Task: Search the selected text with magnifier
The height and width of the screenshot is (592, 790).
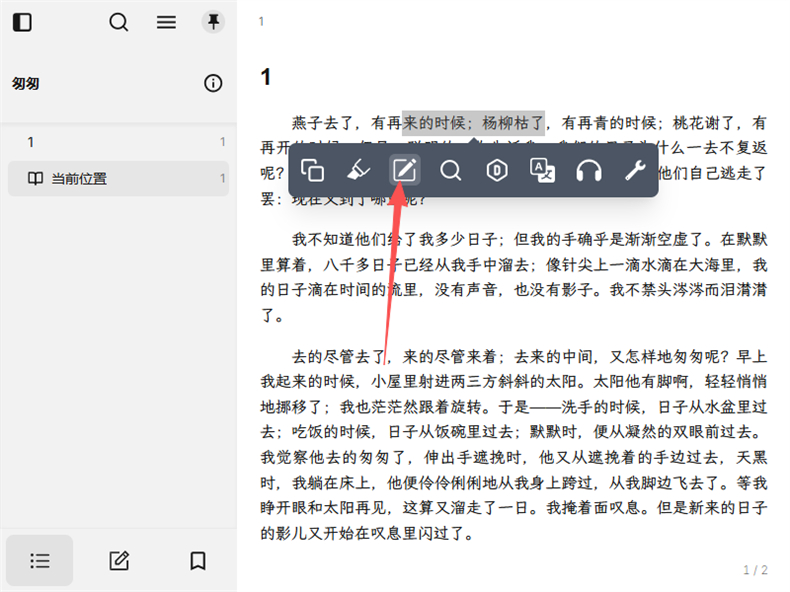Action: [450, 170]
